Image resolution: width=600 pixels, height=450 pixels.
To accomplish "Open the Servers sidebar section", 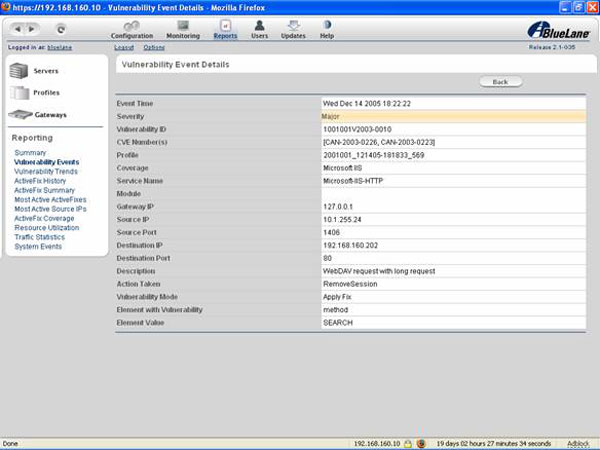I will coord(45,71).
